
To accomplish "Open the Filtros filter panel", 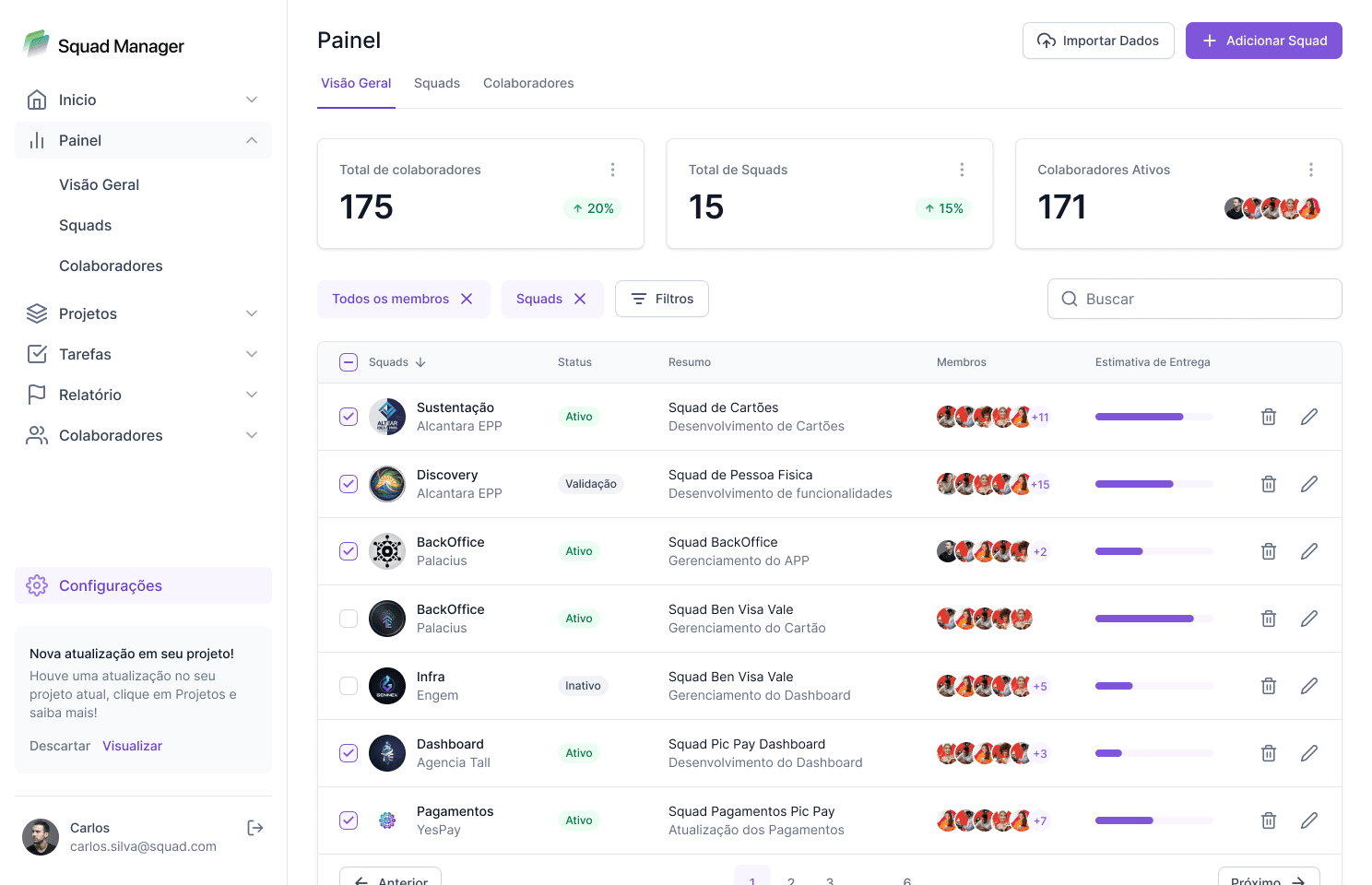I will pos(661,299).
